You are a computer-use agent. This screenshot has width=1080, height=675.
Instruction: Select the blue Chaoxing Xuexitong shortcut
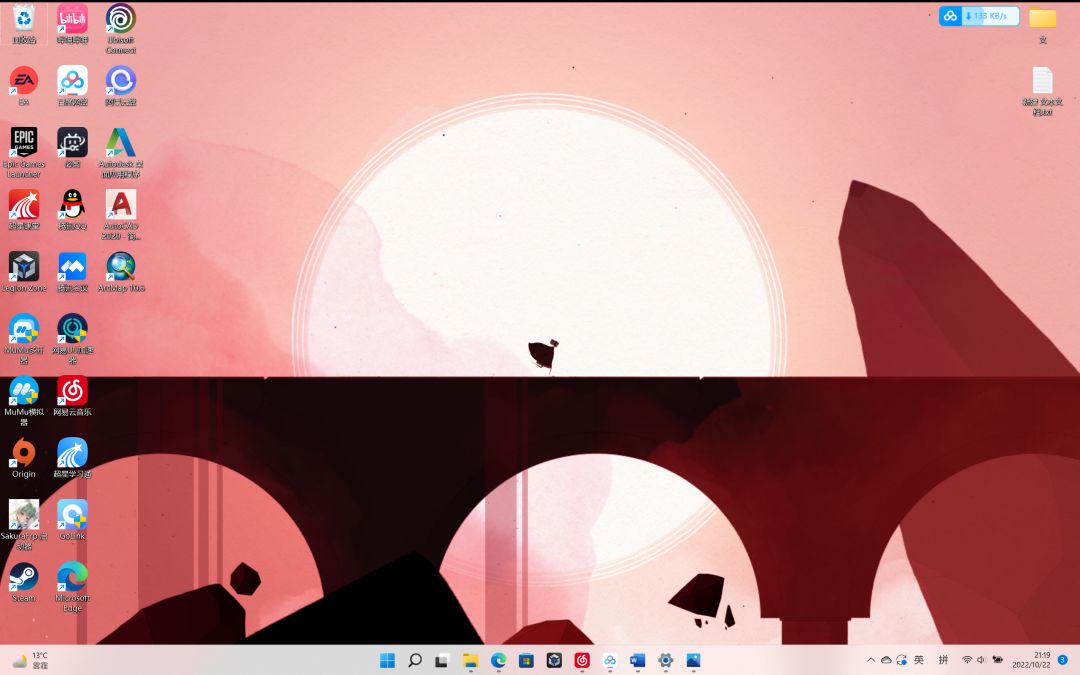tap(72, 459)
